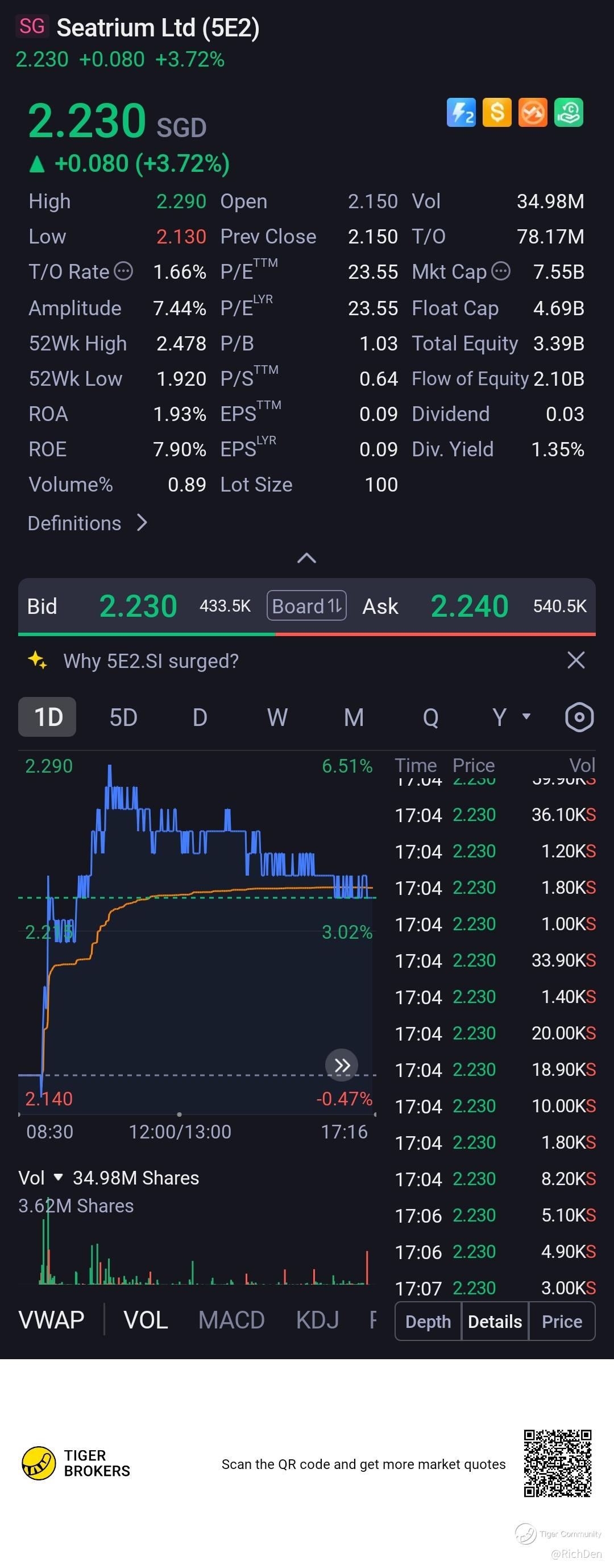Select the 5D chart tab
The width and height of the screenshot is (614, 1568).
[123, 717]
